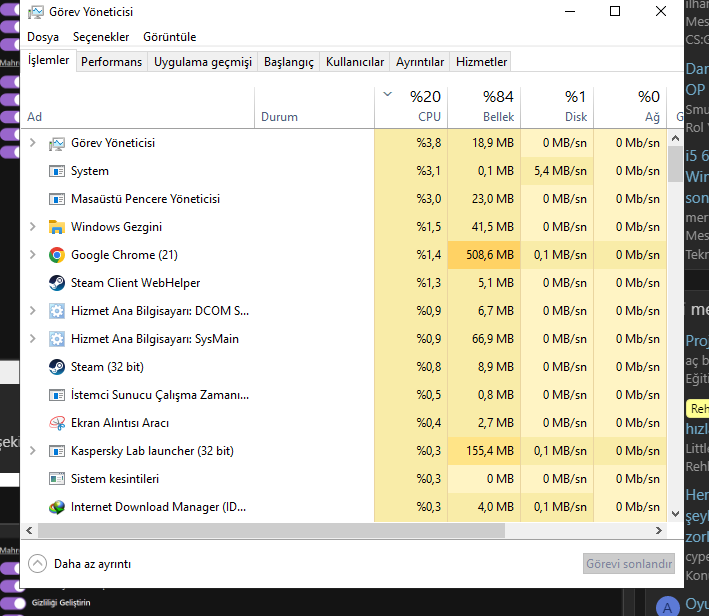
Task: Select Görev Yöneticisi %3,8 CPU cell
Action: tap(411, 143)
